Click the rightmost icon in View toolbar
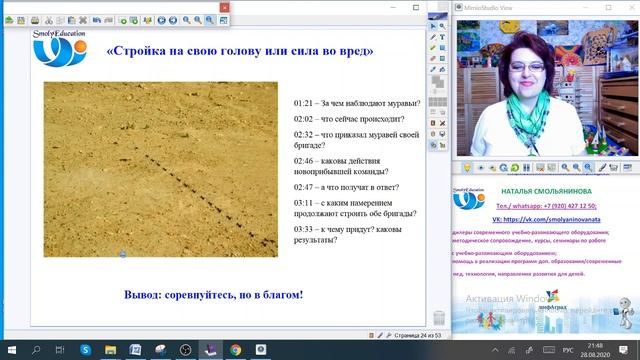The width and height of the screenshot is (640, 360). point(627,168)
